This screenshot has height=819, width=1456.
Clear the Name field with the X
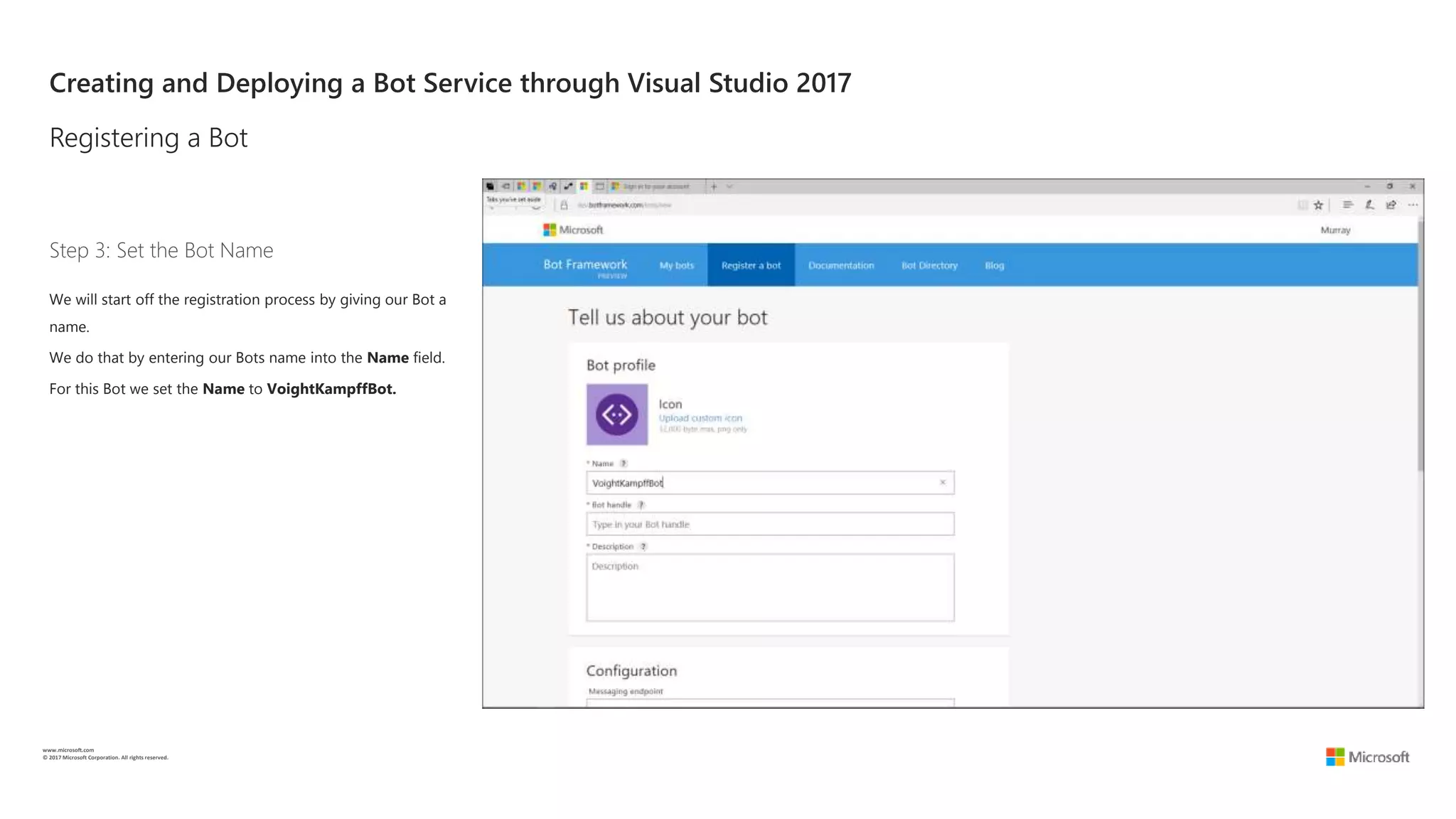(943, 483)
